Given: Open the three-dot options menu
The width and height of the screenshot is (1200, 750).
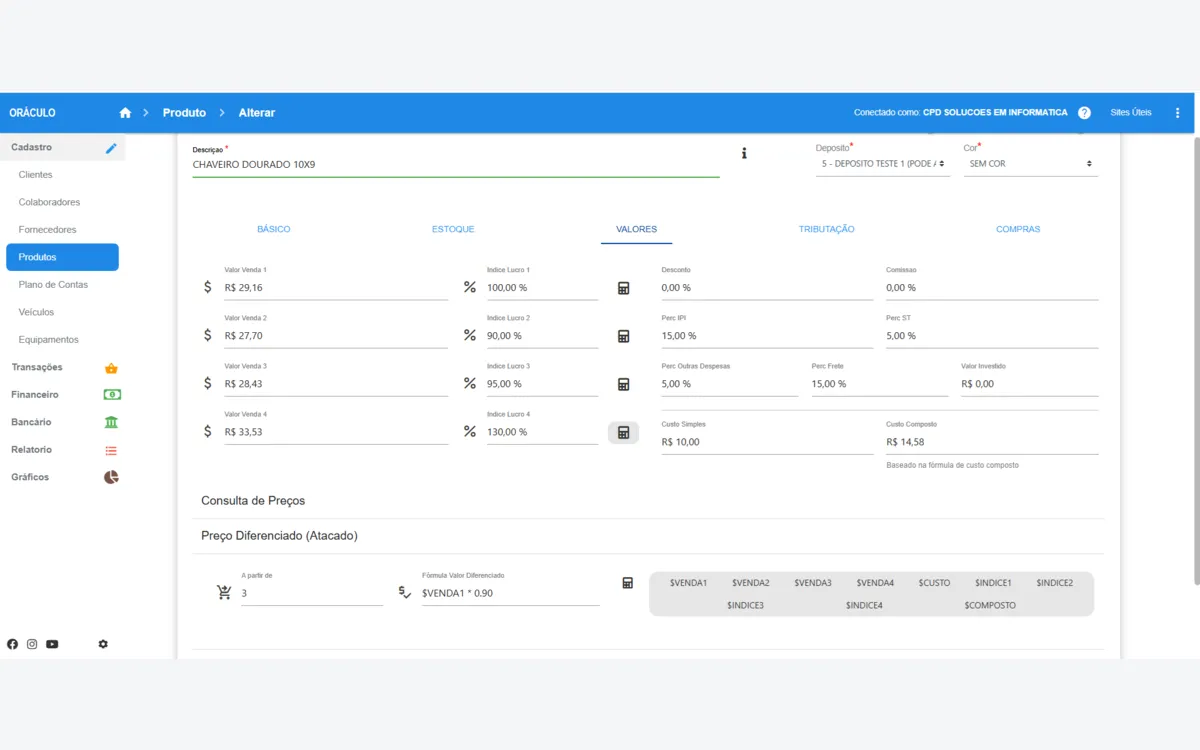Looking at the screenshot, I should [1177, 113].
